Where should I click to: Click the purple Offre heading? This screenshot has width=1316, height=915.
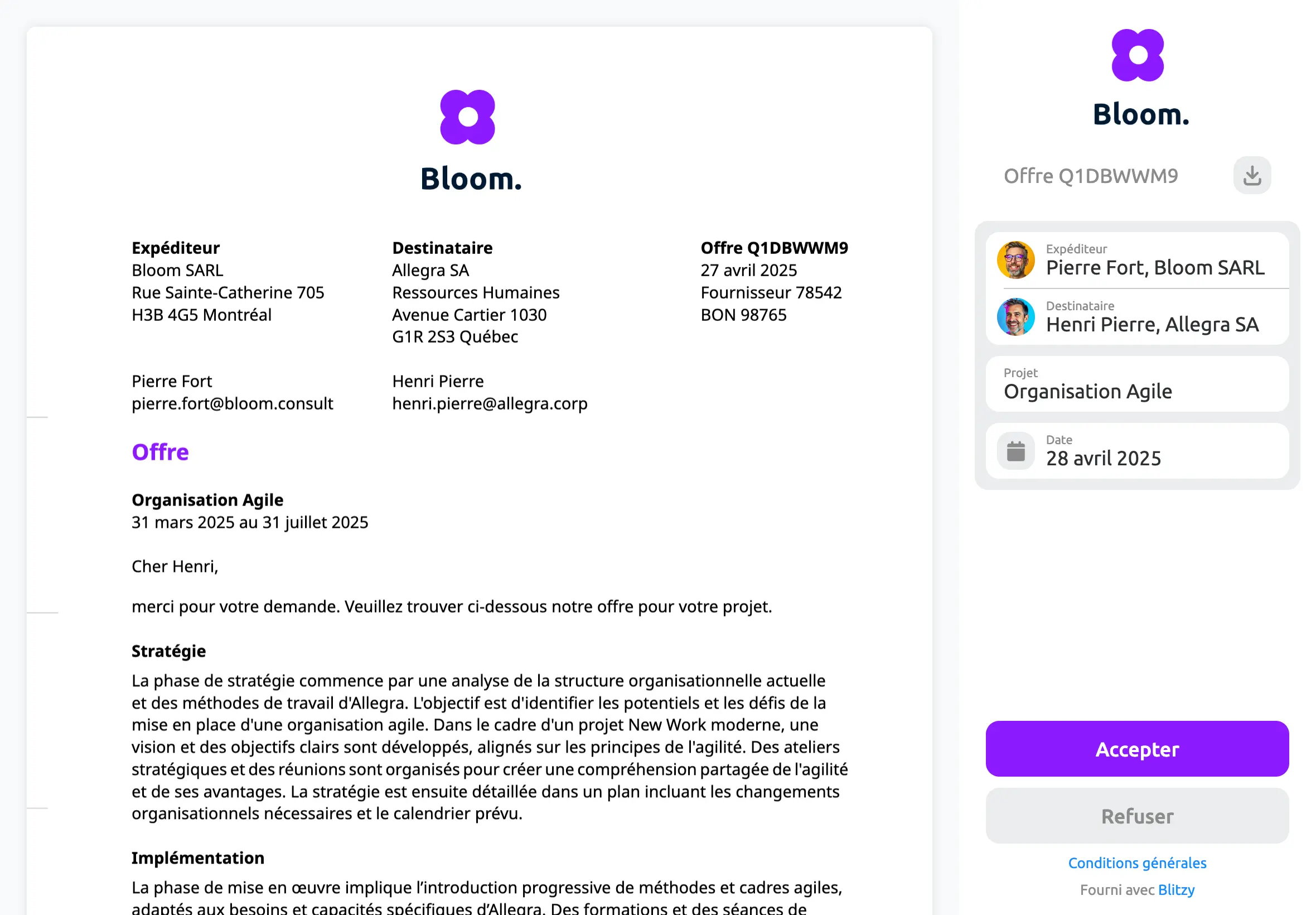(x=160, y=452)
